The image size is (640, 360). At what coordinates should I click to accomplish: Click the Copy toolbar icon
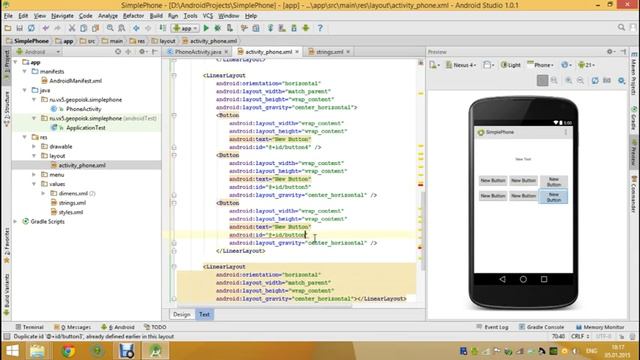pyautogui.click(x=83, y=28)
